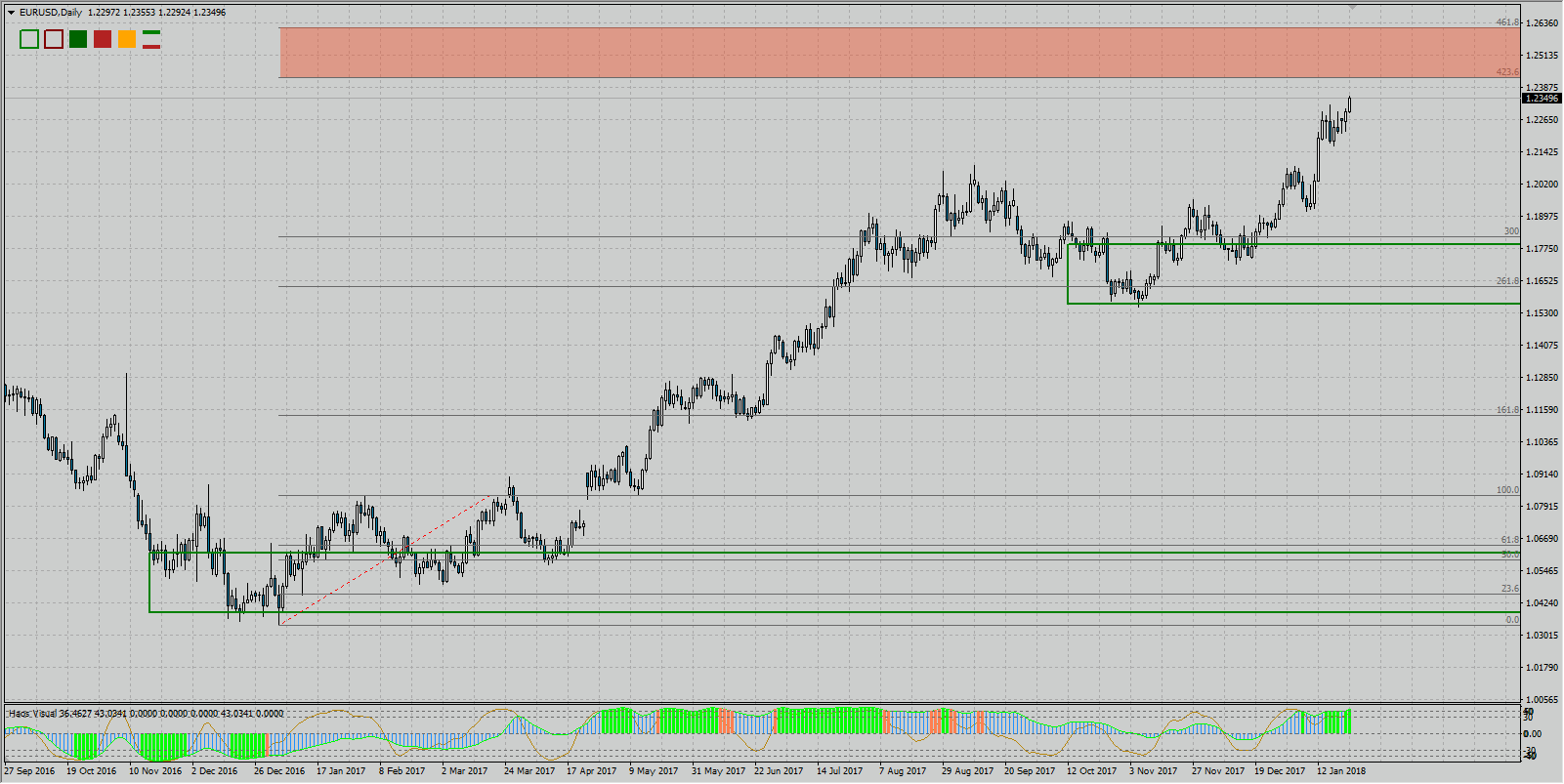This screenshot has width=1564, height=784.
Task: Click the current price label 1.23496
Action: click(x=1542, y=98)
